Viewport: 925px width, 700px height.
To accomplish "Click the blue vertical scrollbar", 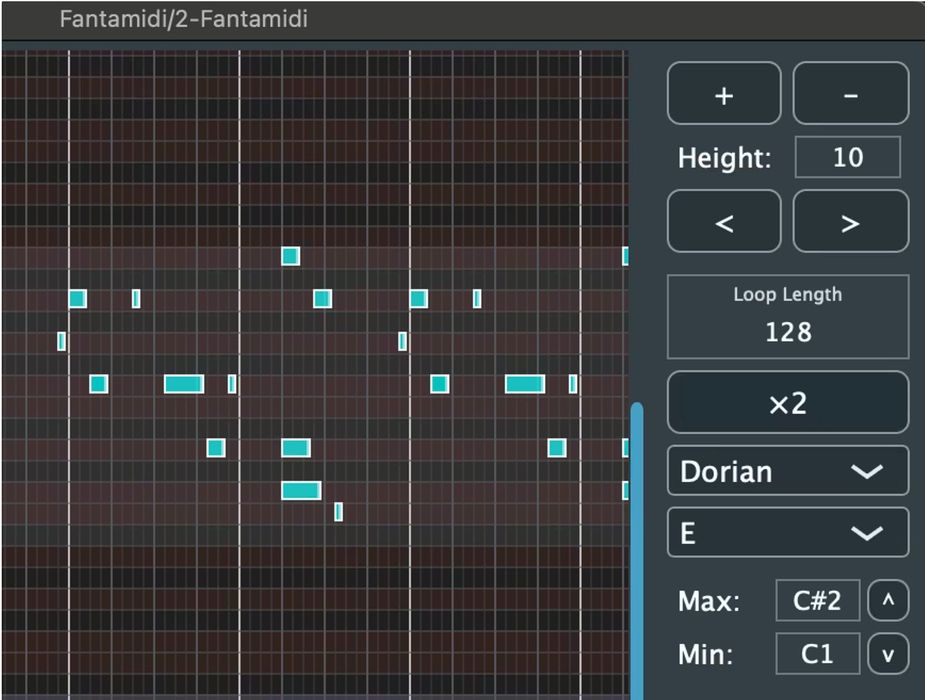I will (x=637, y=550).
